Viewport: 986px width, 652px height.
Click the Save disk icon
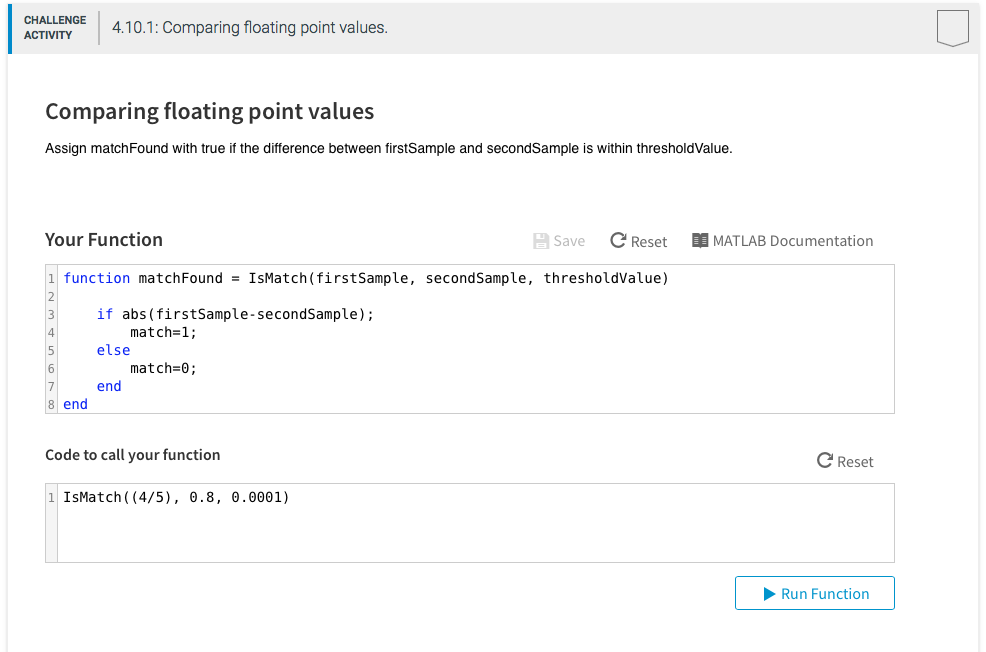pos(539,240)
